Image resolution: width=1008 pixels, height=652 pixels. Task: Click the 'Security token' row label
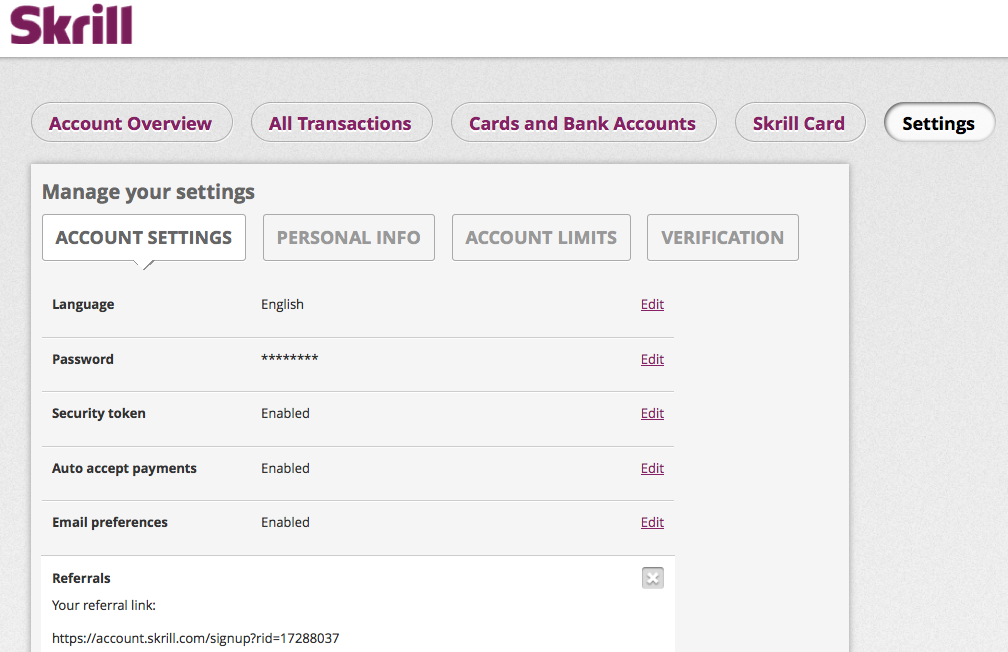(x=98, y=413)
